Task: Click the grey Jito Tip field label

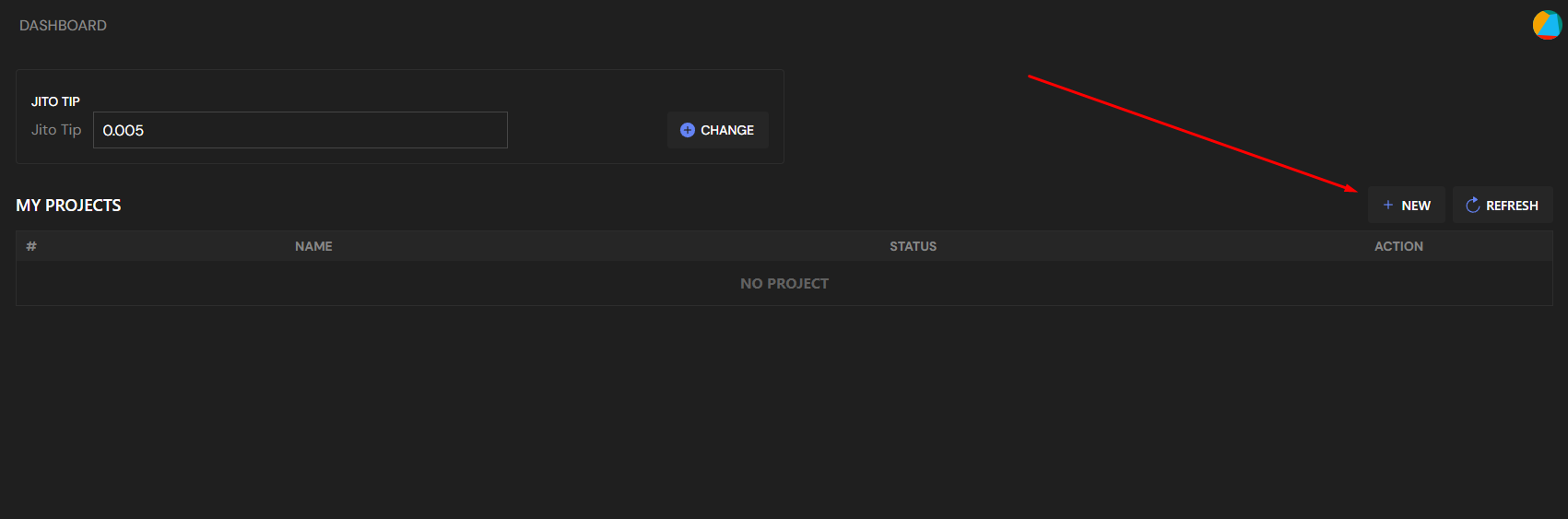Action: click(x=56, y=130)
